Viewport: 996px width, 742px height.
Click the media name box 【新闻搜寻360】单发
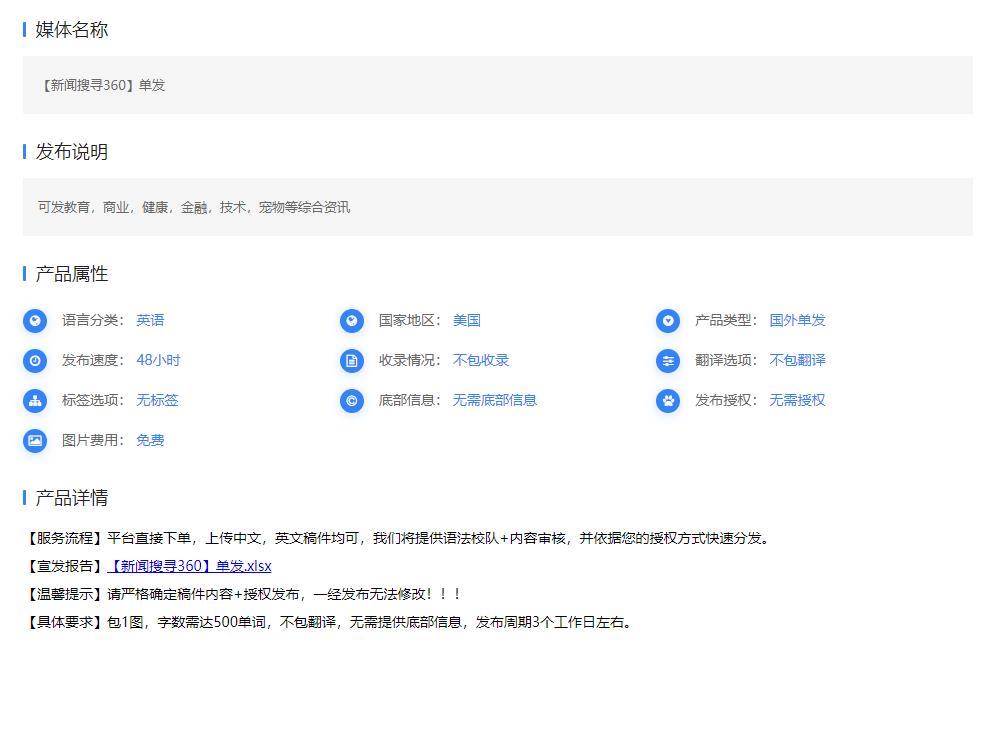point(497,85)
